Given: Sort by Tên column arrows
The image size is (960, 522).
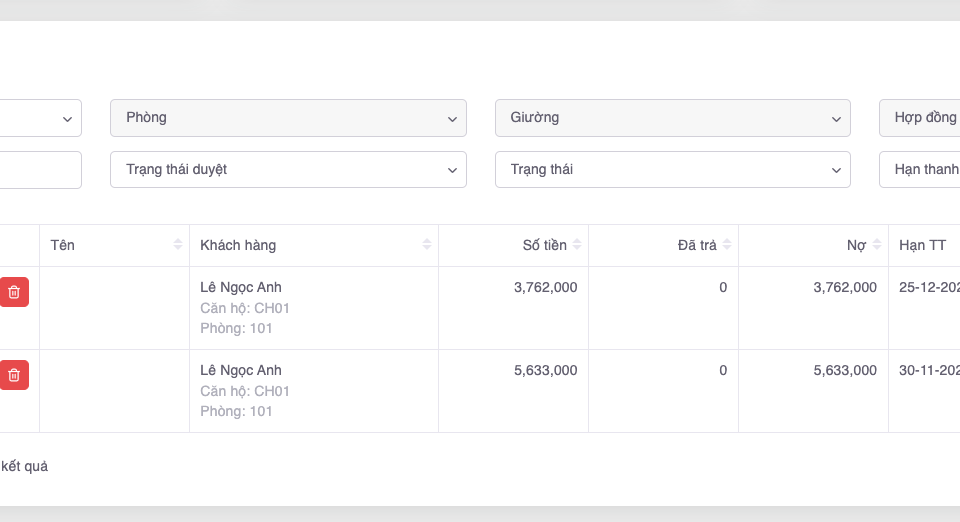Looking at the screenshot, I should (178, 245).
